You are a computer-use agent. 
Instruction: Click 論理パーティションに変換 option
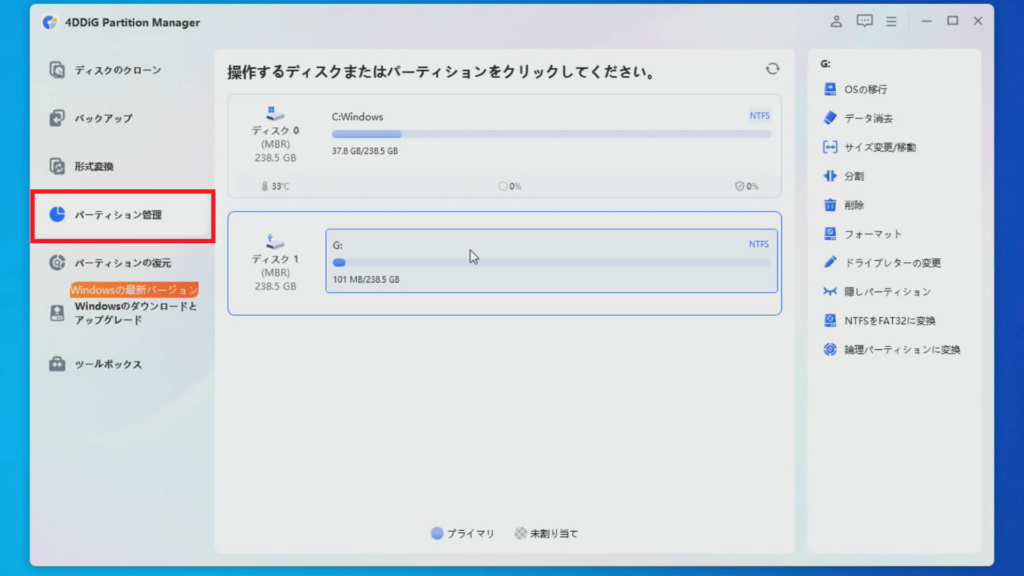click(902, 350)
